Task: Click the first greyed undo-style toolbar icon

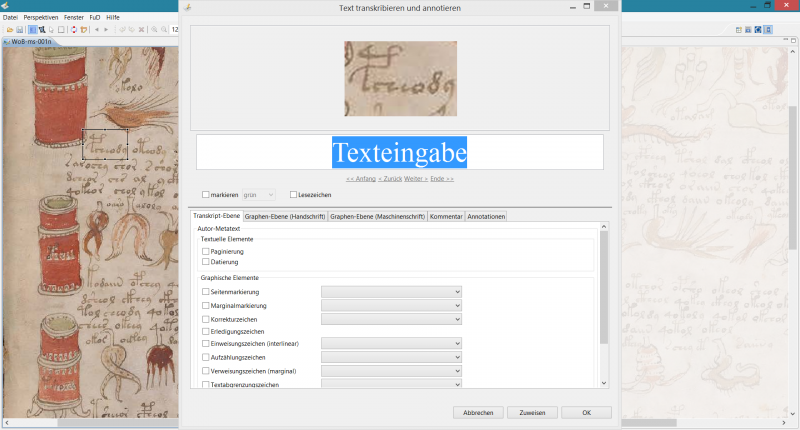Action: (122, 30)
